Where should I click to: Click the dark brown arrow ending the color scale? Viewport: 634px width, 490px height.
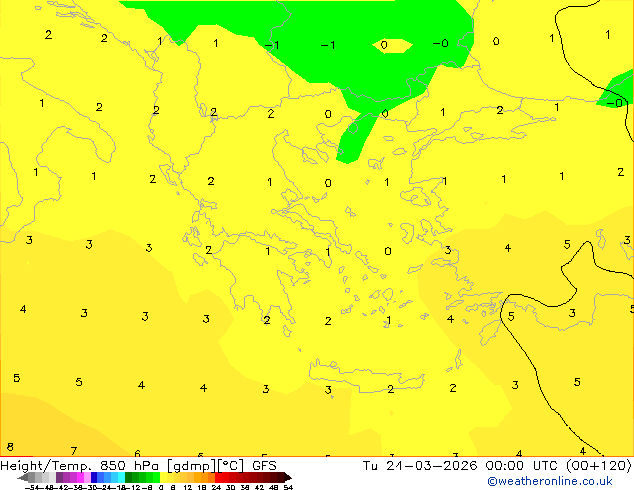tap(288, 477)
